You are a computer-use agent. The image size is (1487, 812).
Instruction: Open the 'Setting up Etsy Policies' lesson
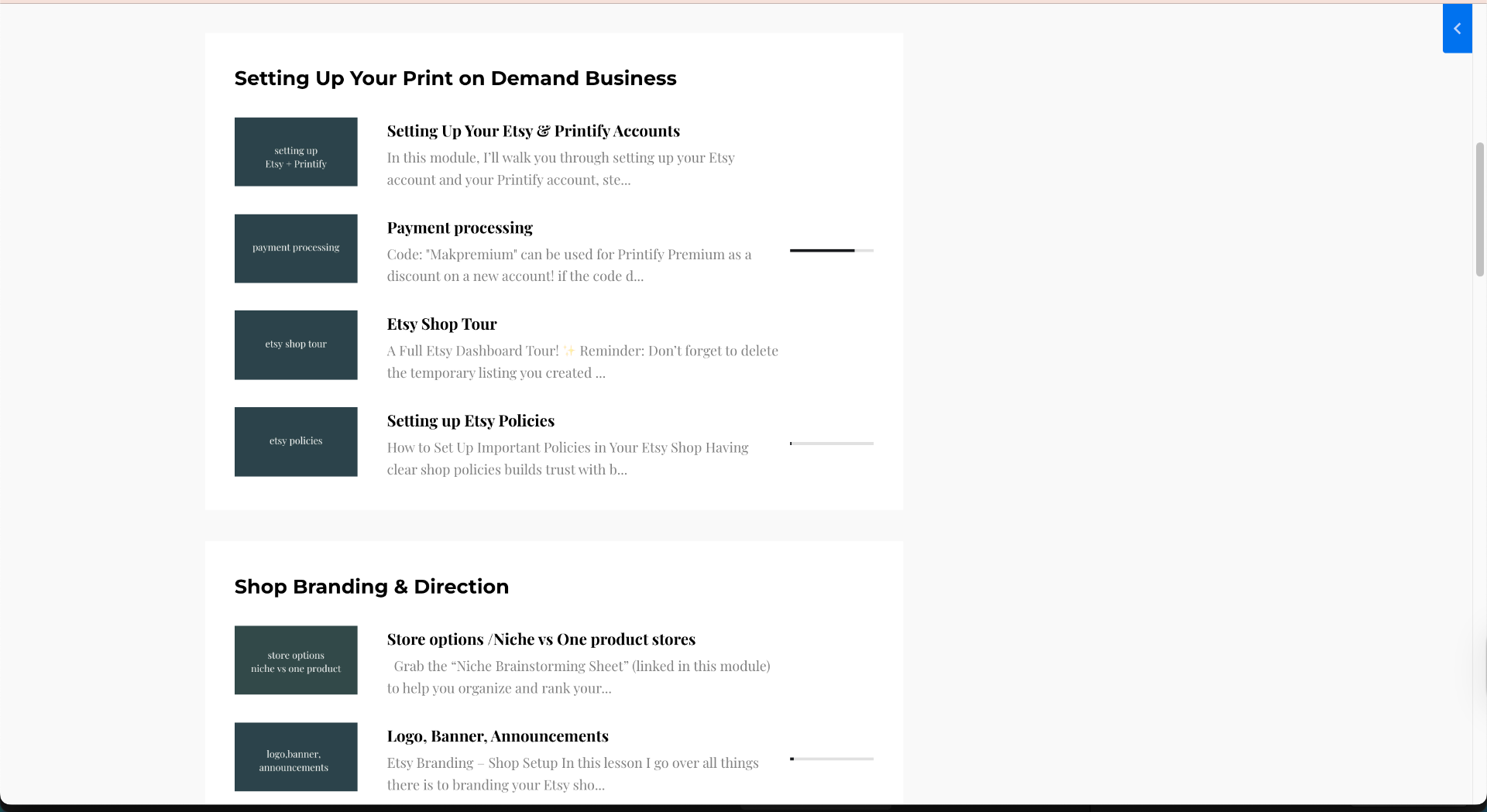(x=470, y=420)
